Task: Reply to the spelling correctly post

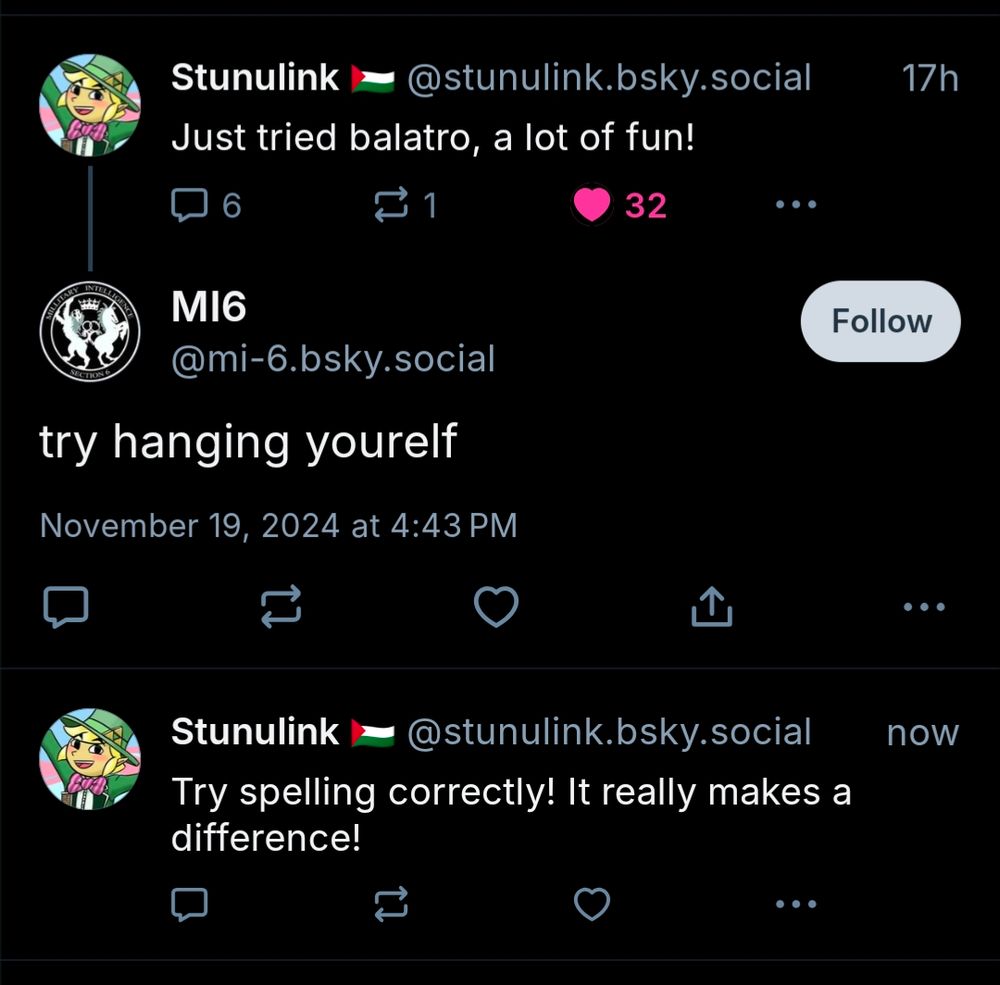Action: click(x=189, y=904)
